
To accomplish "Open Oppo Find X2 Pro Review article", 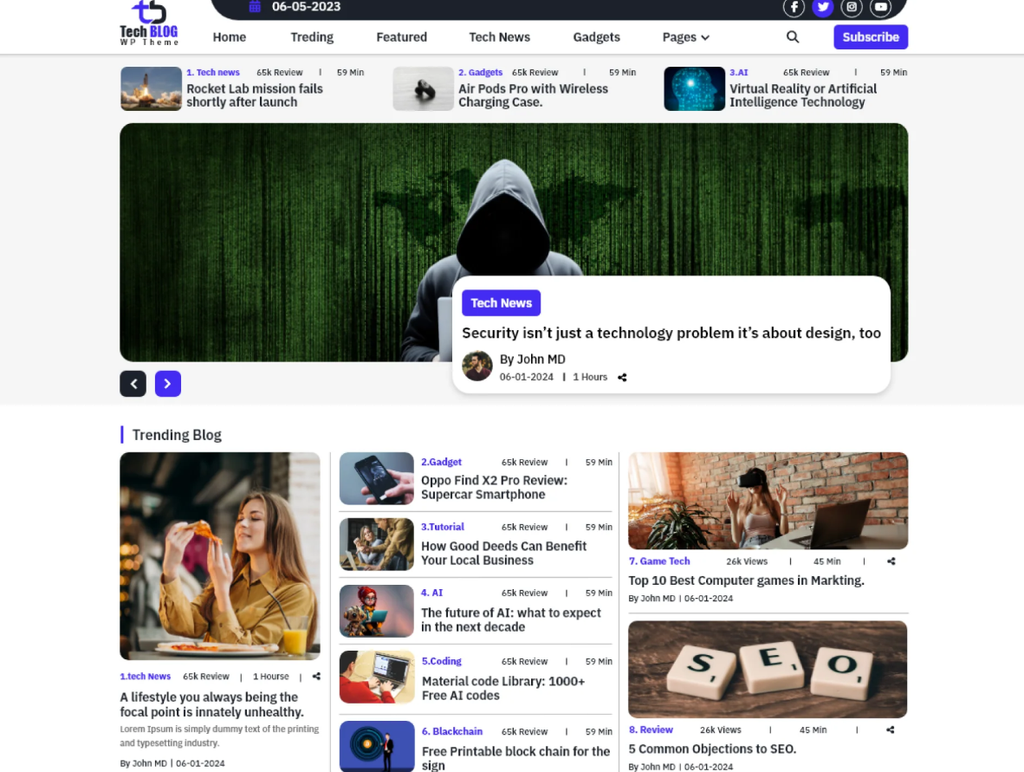I will [x=494, y=487].
